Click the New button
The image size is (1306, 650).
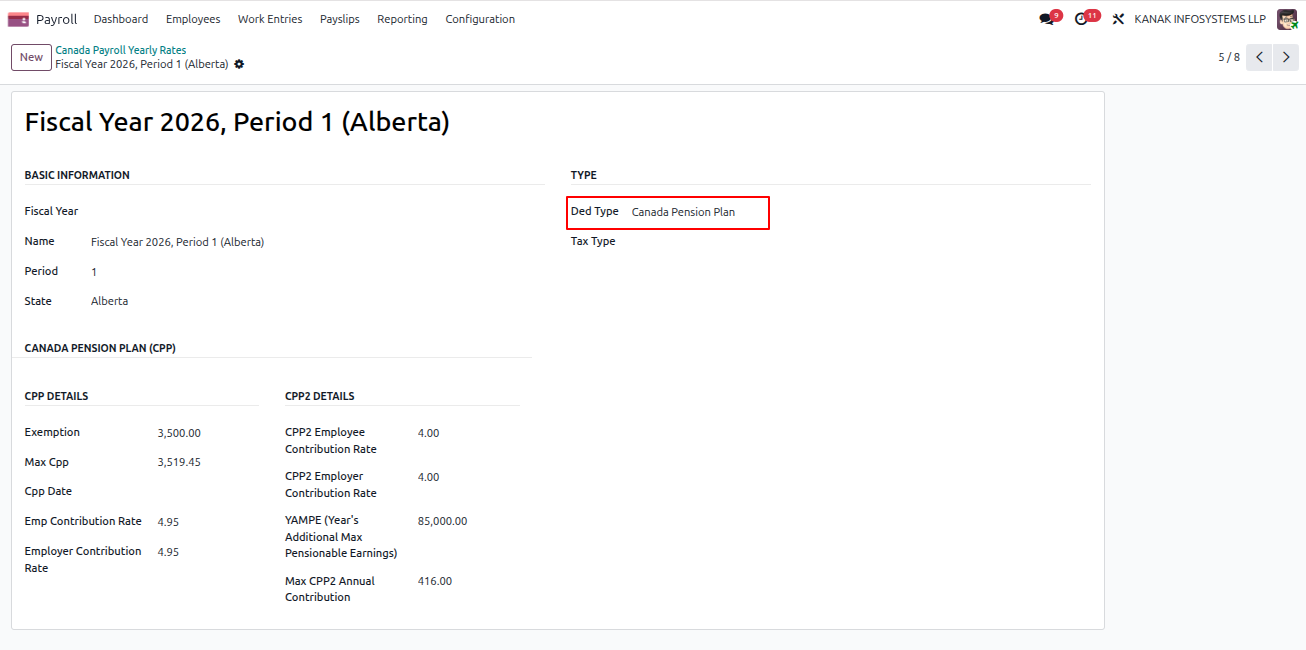pyautogui.click(x=31, y=57)
